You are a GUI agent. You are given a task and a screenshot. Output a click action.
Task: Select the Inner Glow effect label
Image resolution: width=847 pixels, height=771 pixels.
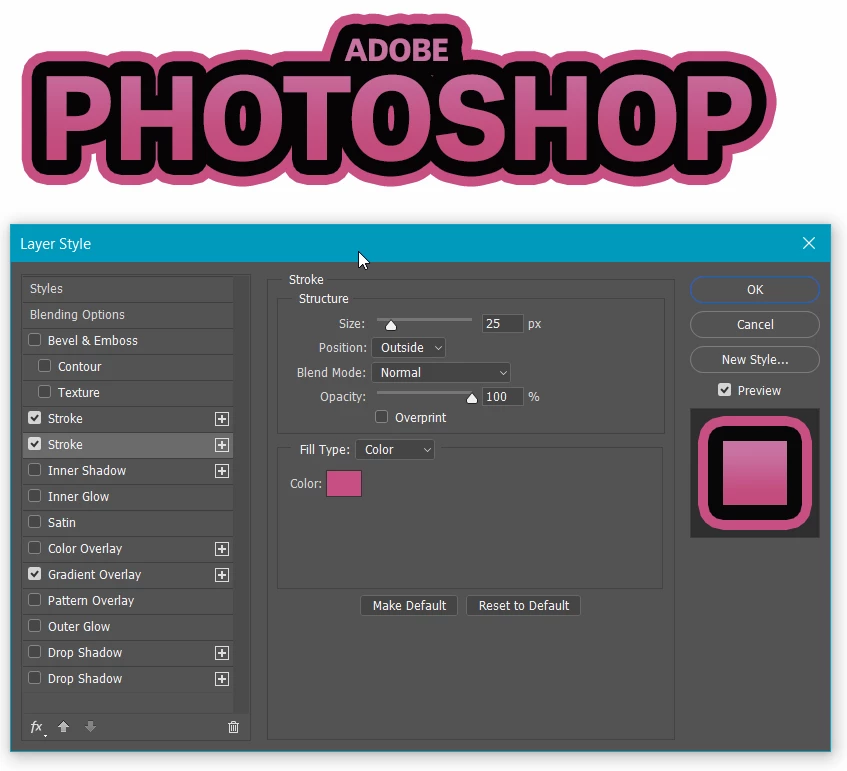[78, 497]
